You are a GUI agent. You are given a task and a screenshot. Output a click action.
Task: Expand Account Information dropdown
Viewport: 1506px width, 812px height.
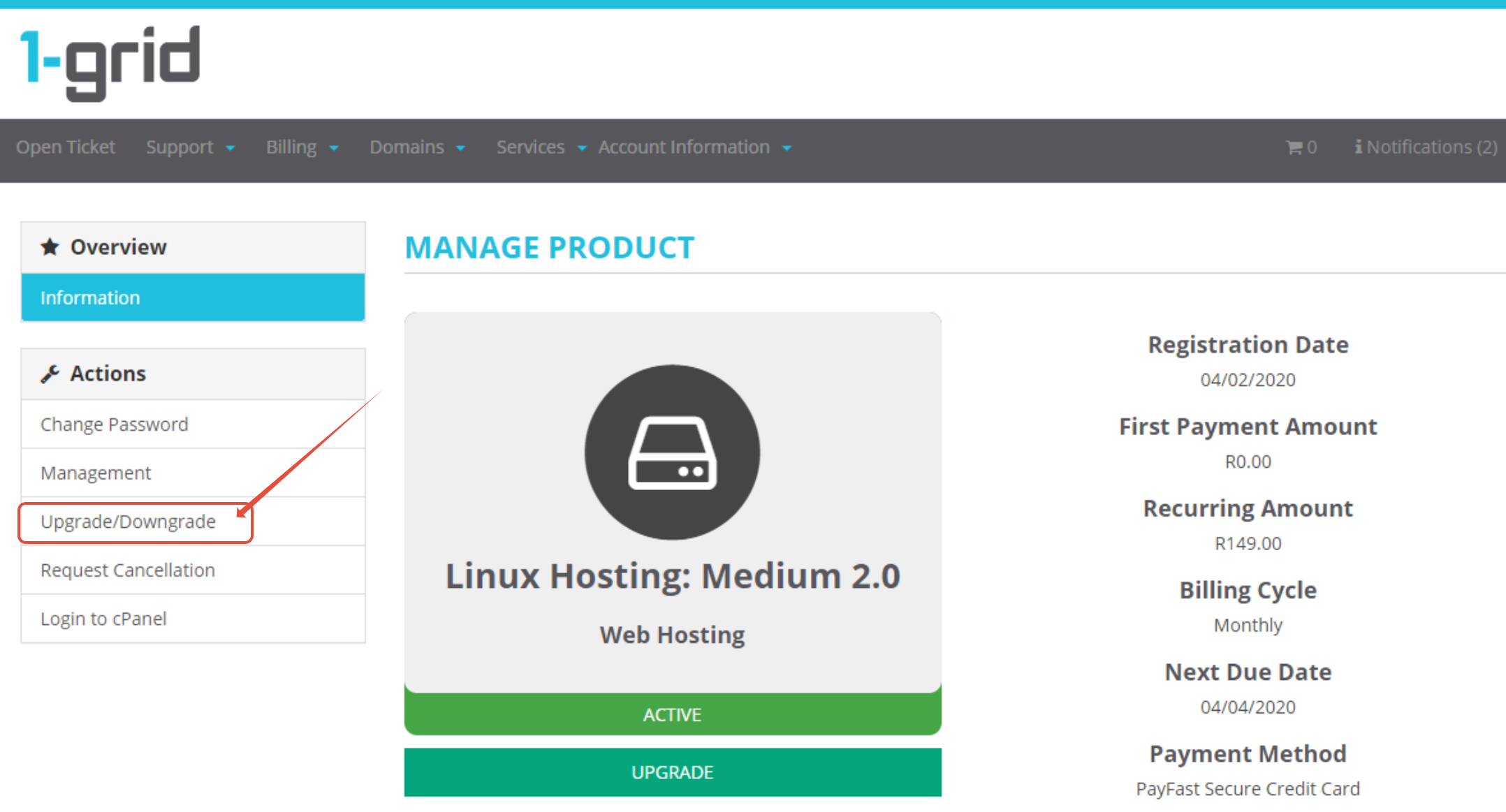coord(694,147)
